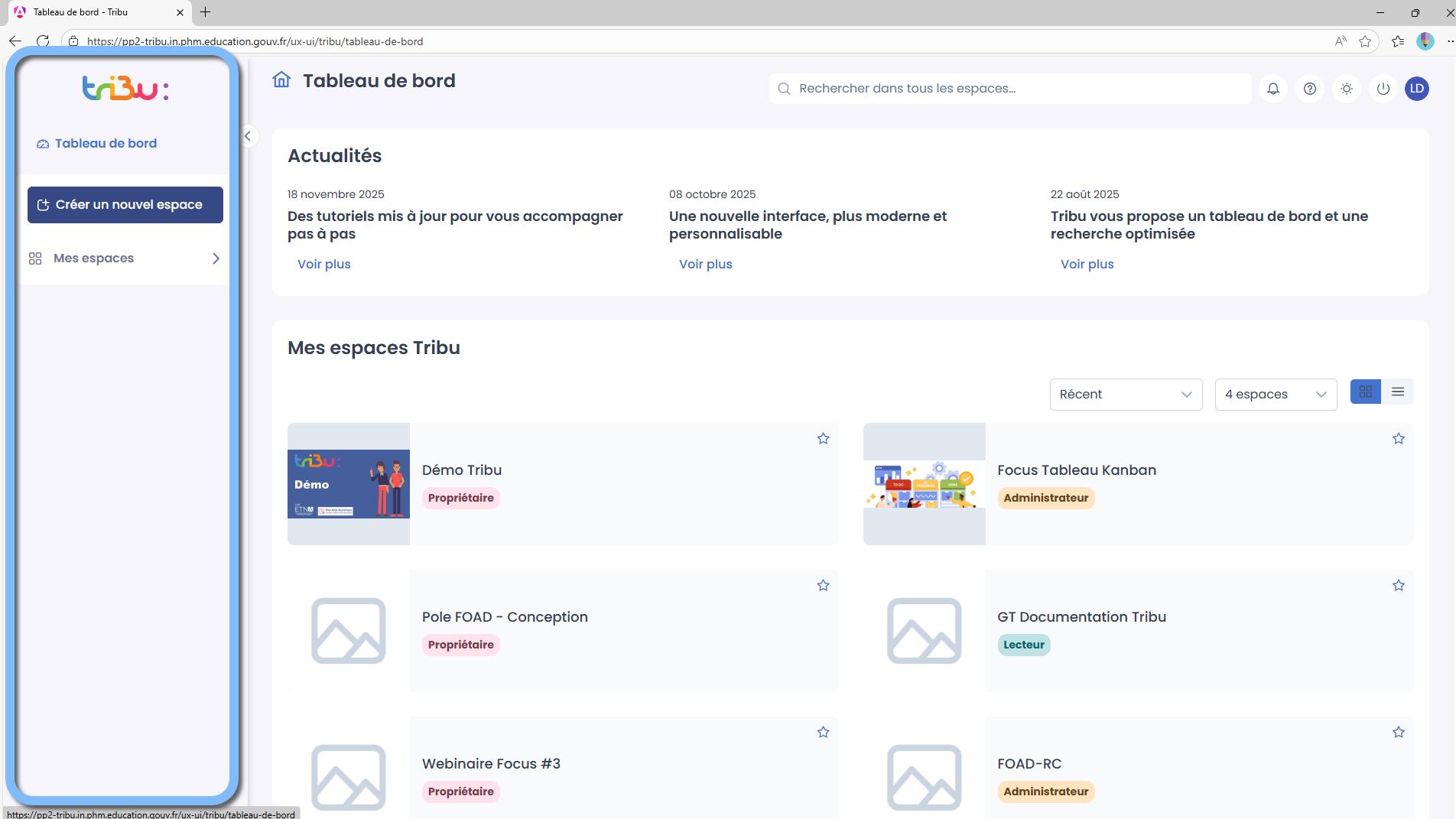Click Propriétaire badge under Démo Tribu
The width and height of the screenshot is (1456, 819).
461,498
